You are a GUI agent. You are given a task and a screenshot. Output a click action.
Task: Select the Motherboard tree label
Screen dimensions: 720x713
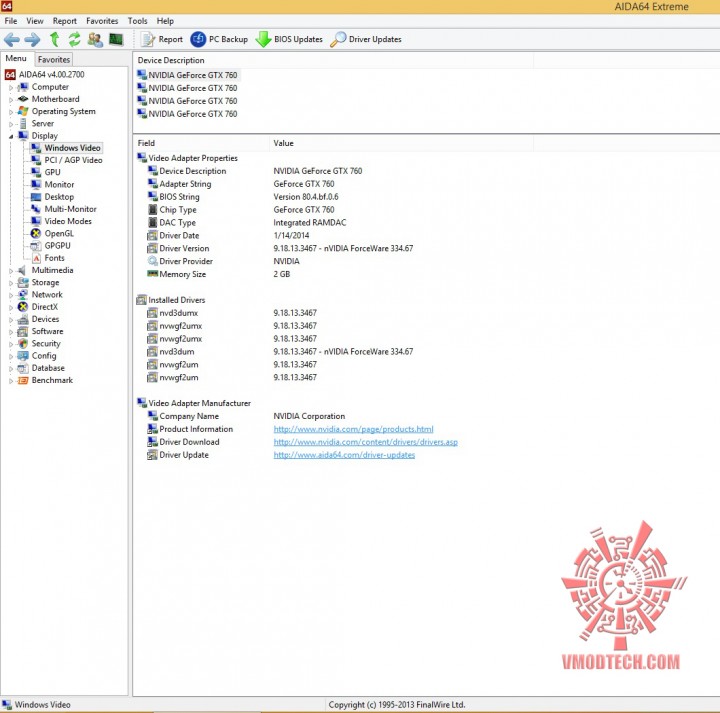[56, 99]
